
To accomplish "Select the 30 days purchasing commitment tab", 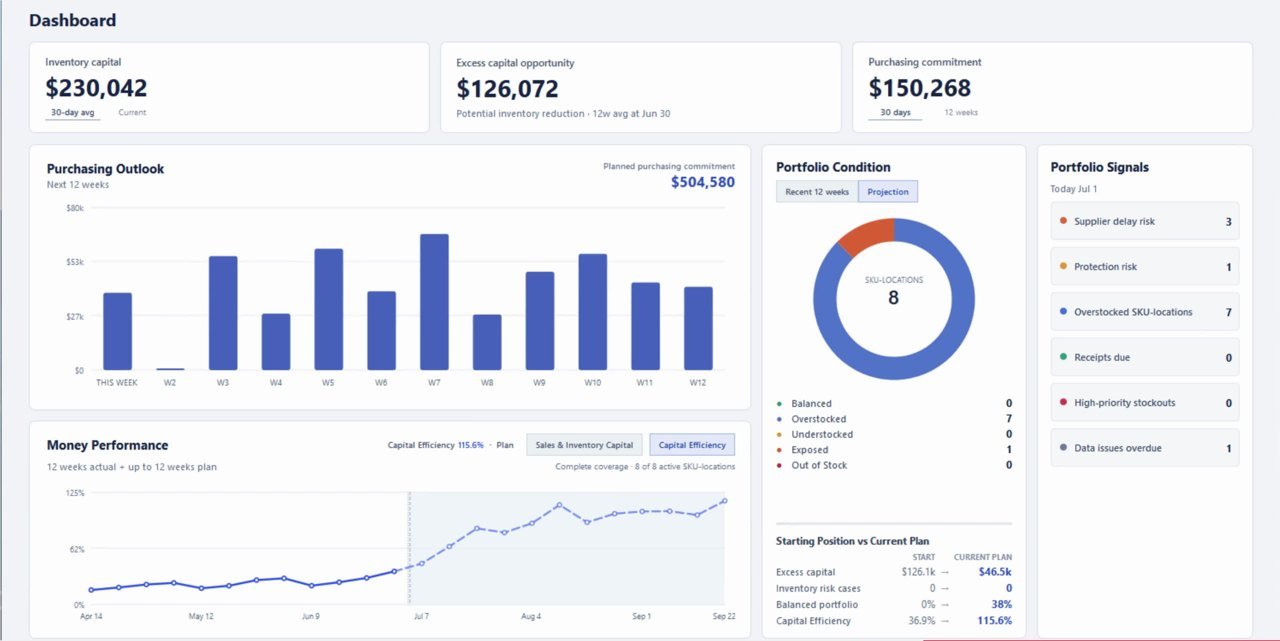I will pos(895,112).
